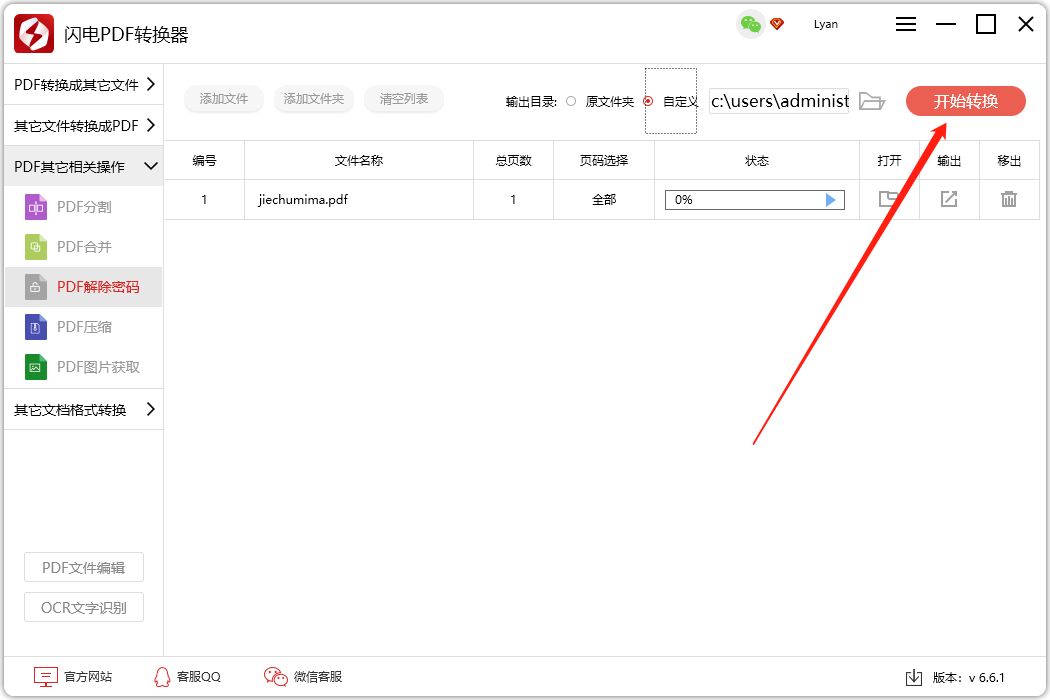Open folder icon for jiechumima.pdf row
The height and width of the screenshot is (700, 1050).
889,199
